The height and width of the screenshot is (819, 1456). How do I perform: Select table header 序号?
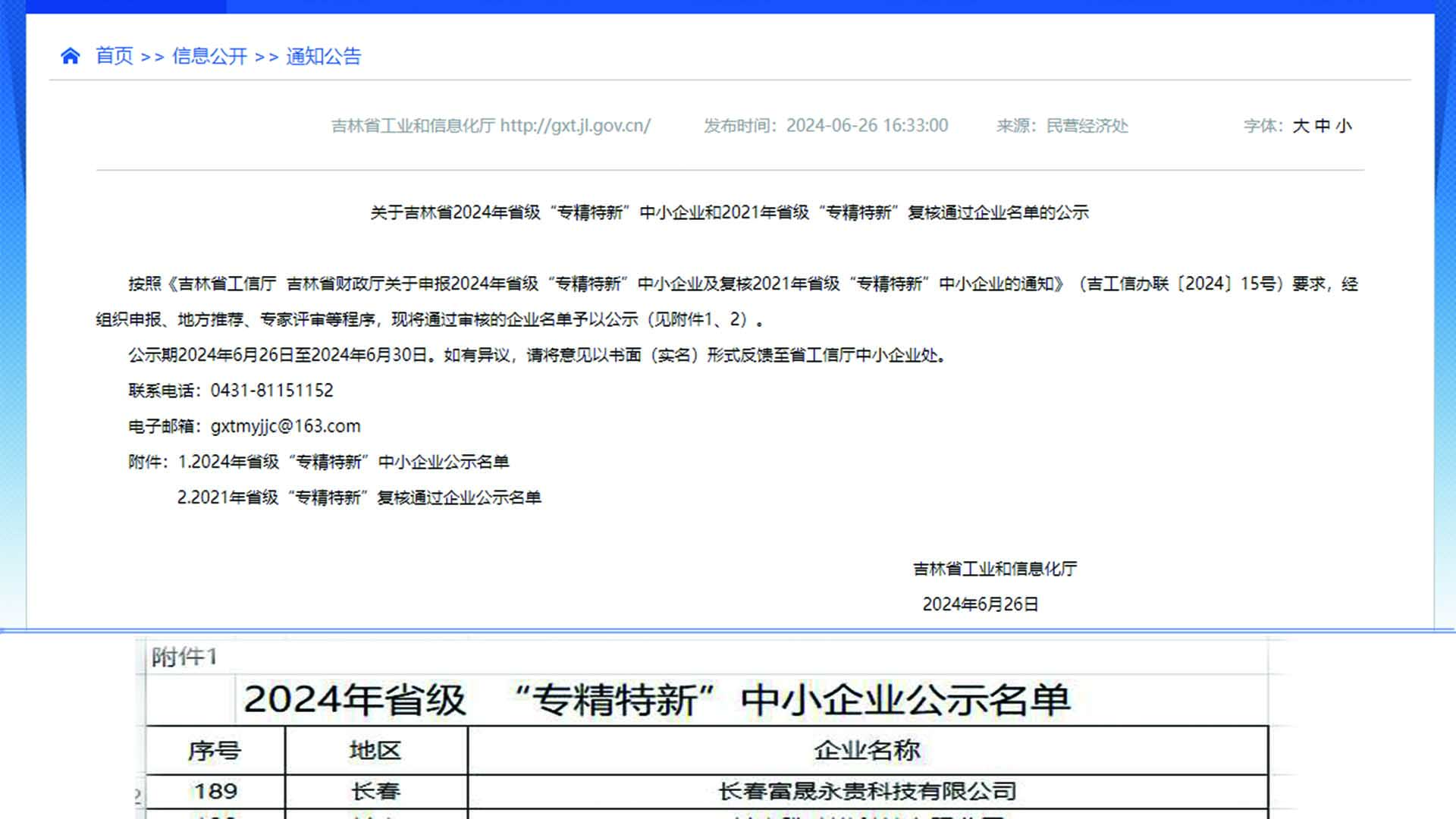point(218,751)
